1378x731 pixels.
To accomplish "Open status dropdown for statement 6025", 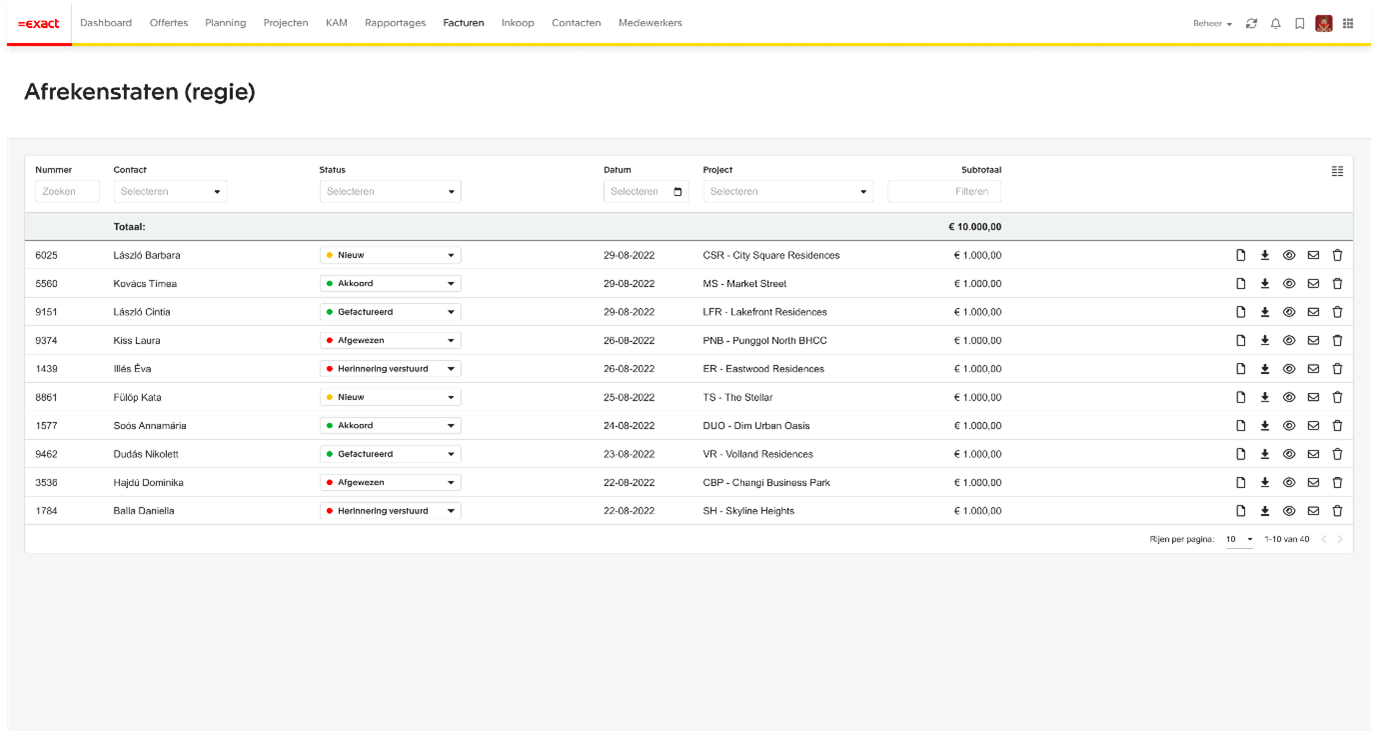I will [x=390, y=255].
